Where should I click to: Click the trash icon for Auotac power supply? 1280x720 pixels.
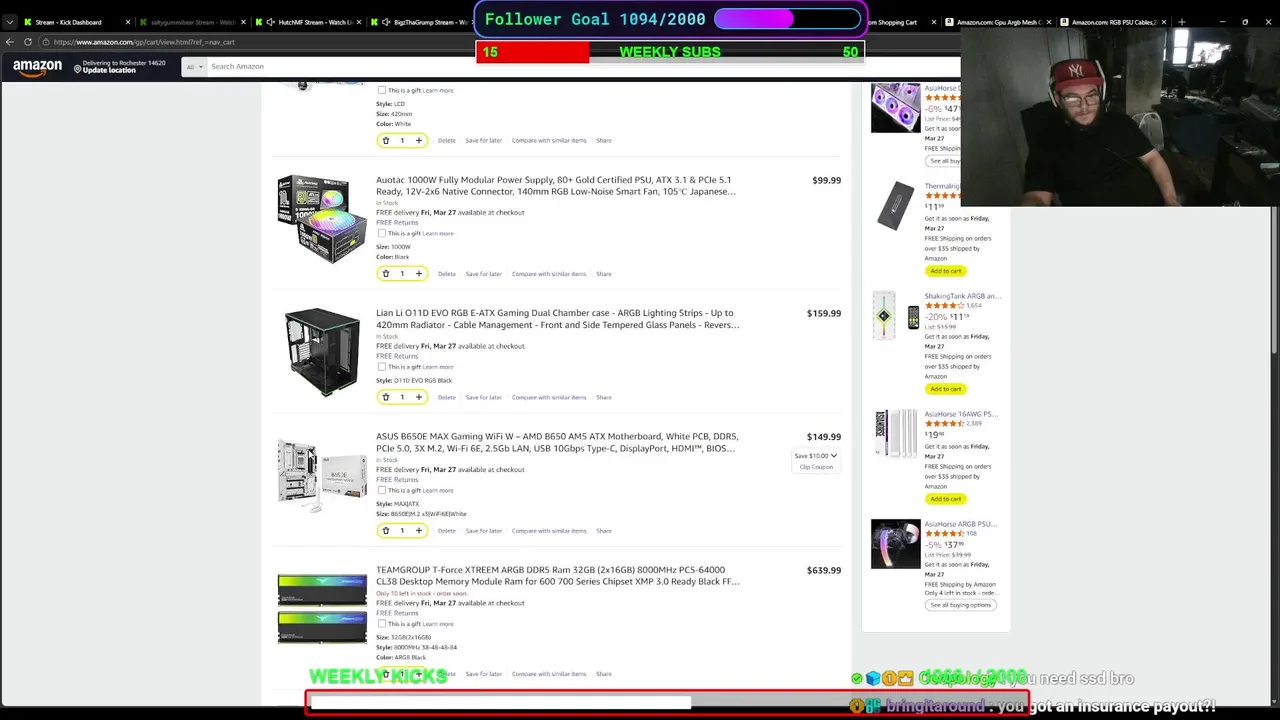tap(386, 274)
